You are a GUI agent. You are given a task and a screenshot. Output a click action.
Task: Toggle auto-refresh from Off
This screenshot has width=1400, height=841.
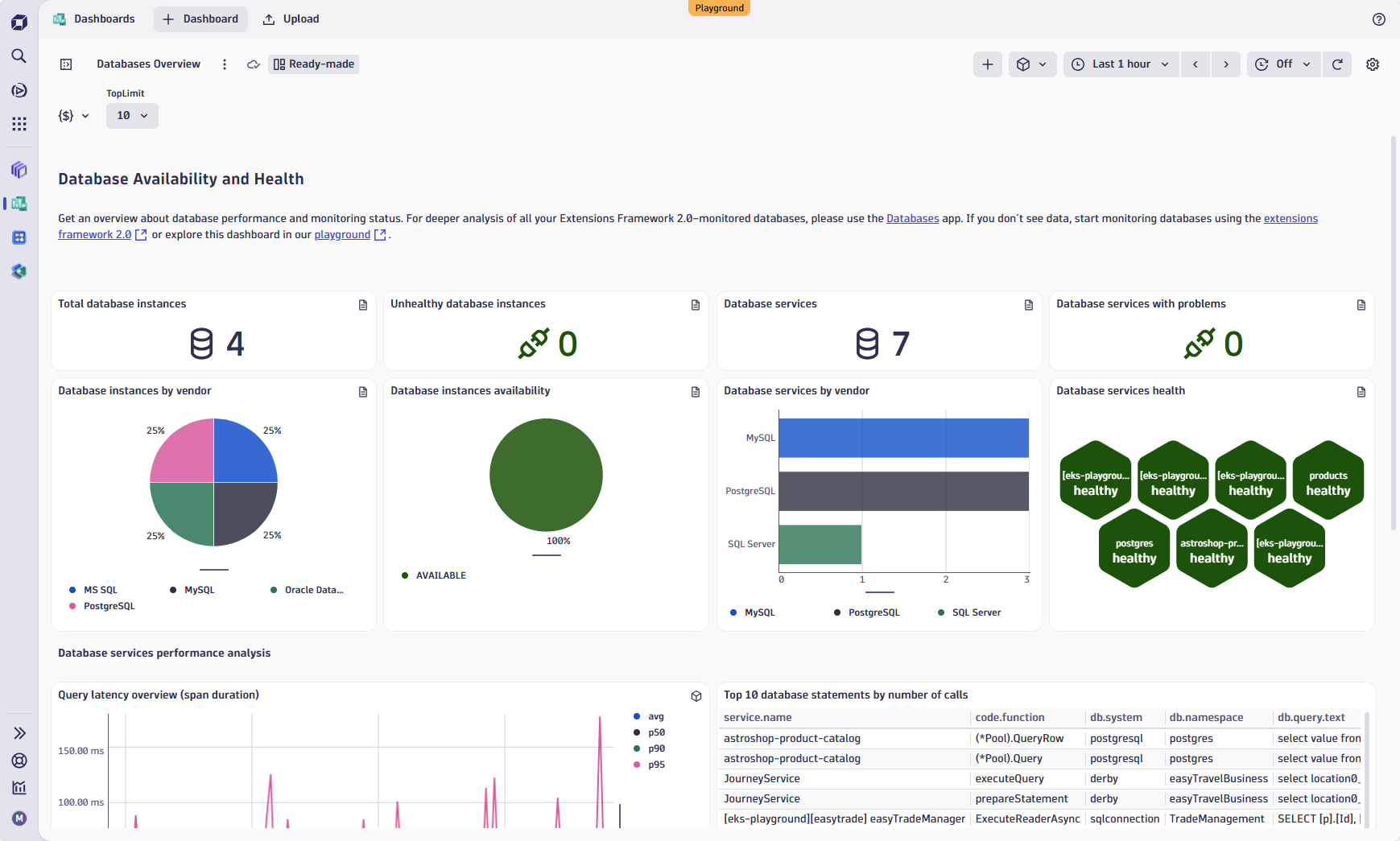pos(1282,64)
